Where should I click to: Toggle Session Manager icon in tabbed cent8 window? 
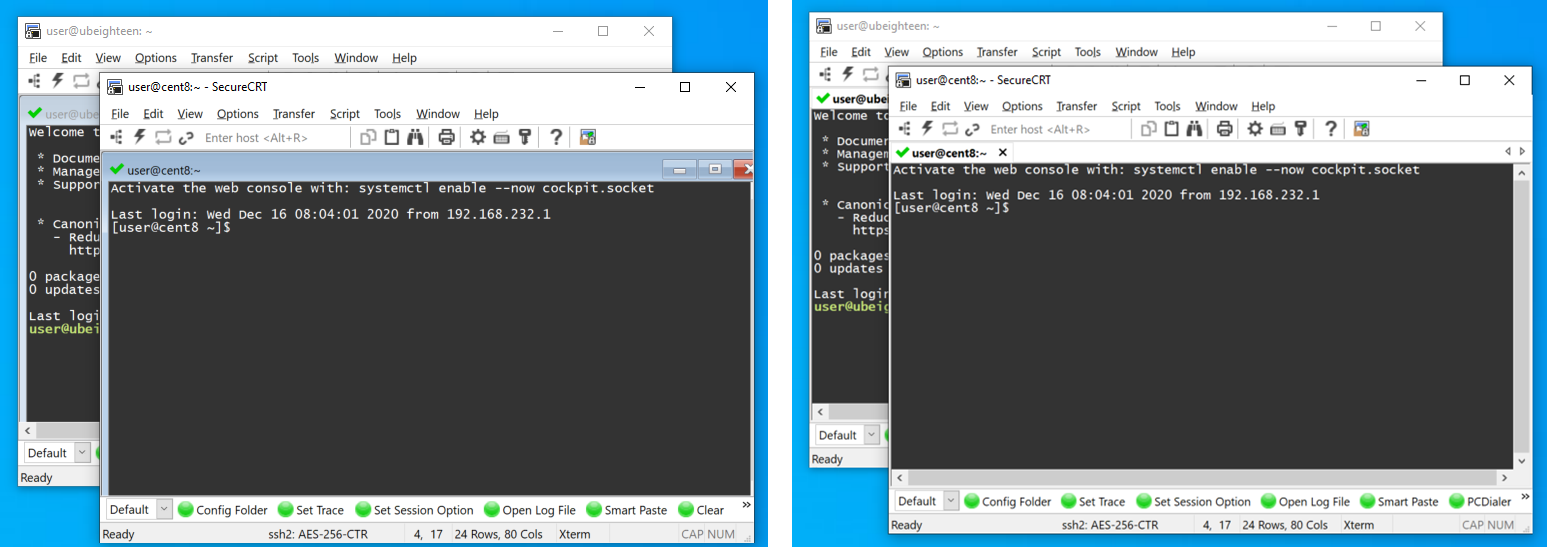905,129
